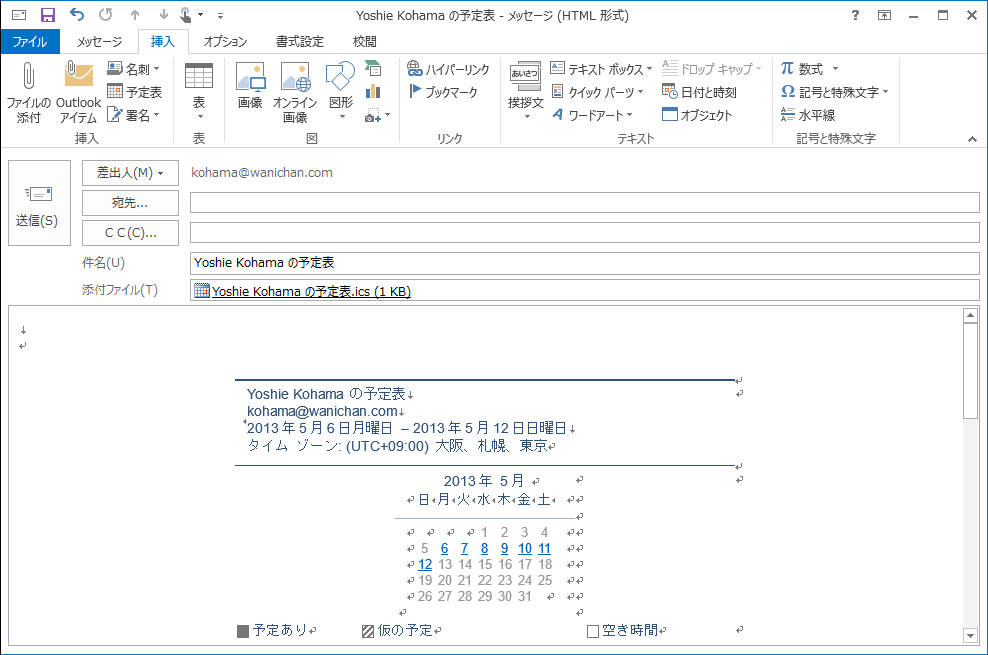Click the CC(C)... button

(x=130, y=233)
